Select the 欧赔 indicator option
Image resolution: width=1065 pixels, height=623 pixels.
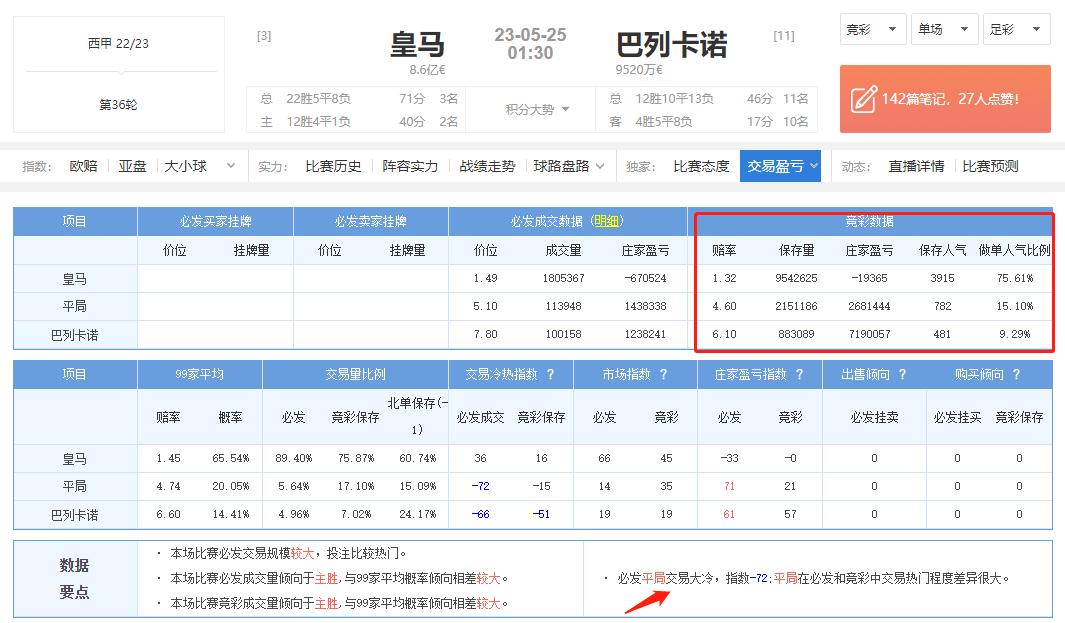82,167
